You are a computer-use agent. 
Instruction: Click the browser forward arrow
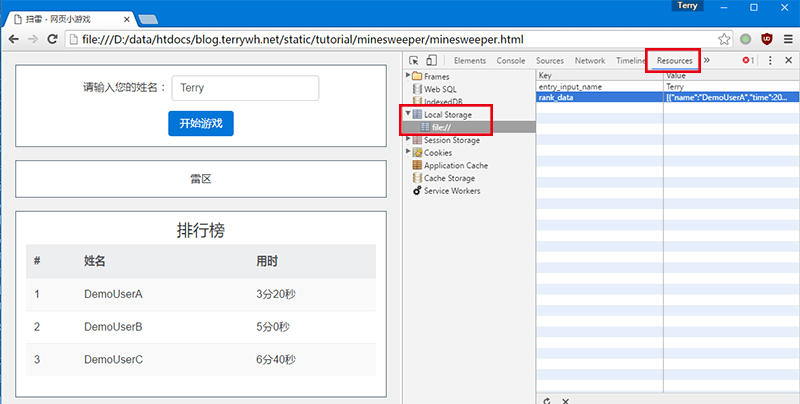pyautogui.click(x=33, y=39)
